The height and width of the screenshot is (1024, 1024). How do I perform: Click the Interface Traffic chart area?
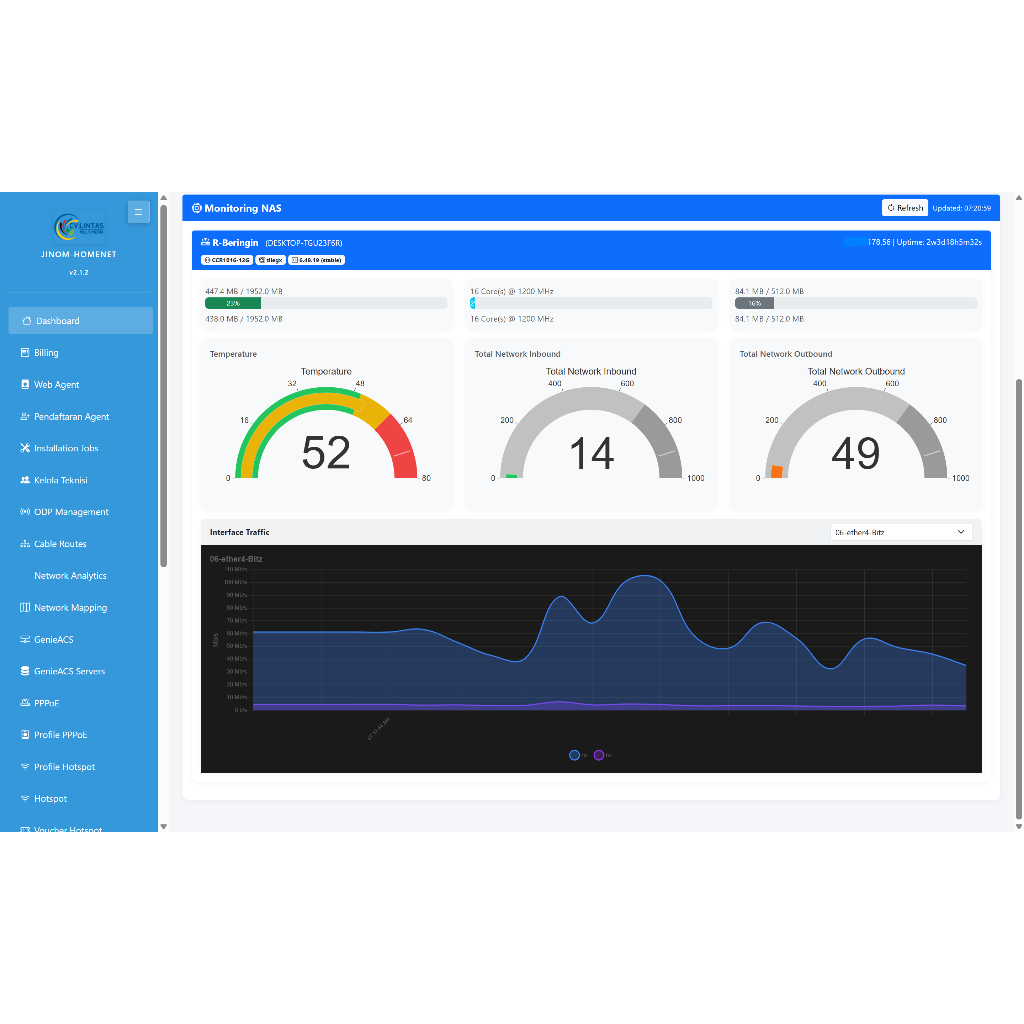tap(591, 659)
